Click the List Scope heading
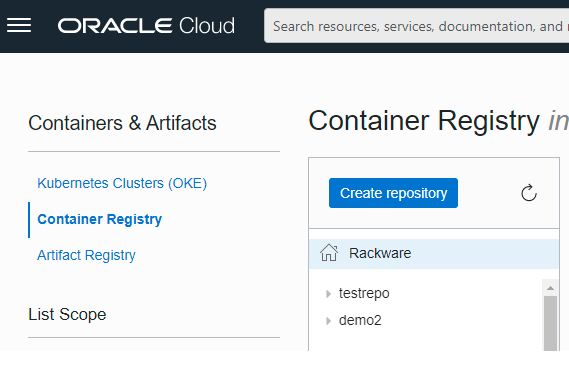The height and width of the screenshot is (370, 569). 67,314
